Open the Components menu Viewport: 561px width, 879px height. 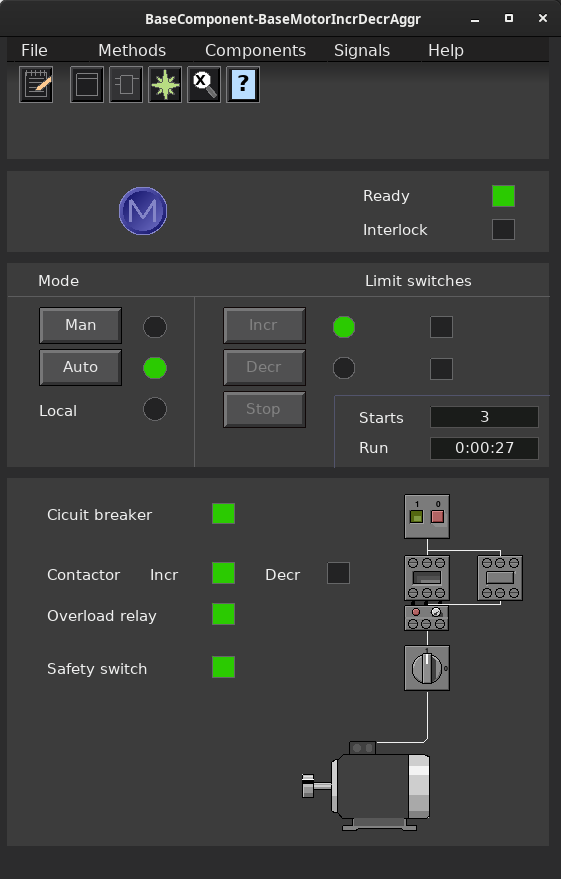coord(256,50)
